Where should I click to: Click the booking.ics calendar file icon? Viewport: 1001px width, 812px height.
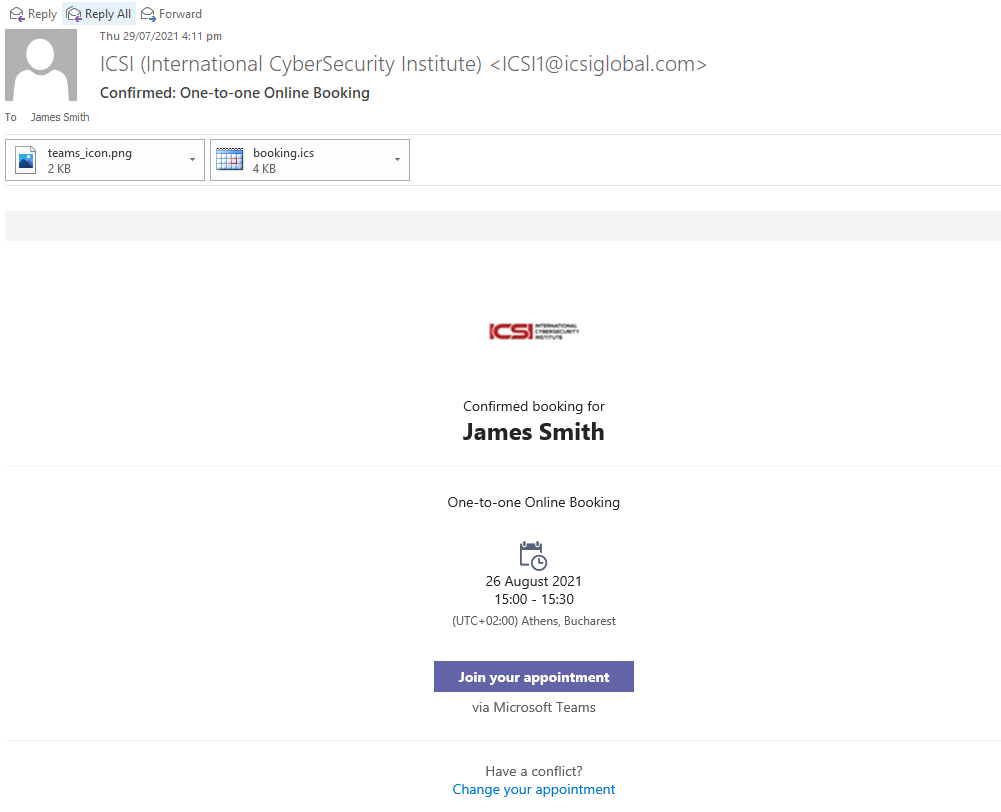tap(230, 160)
